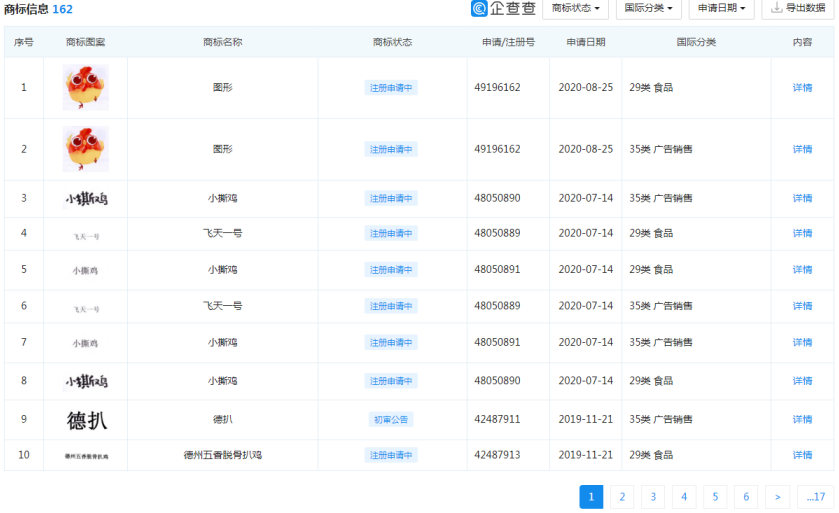Jump to page 5 in pagination

pos(715,497)
